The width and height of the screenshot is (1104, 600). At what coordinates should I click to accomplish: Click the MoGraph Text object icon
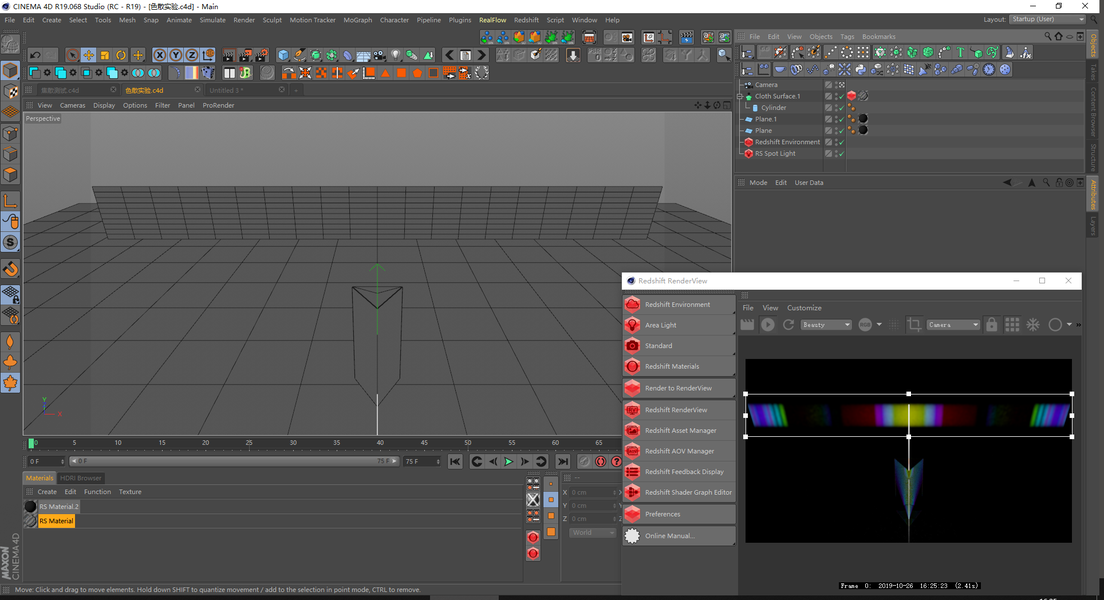coord(960,52)
